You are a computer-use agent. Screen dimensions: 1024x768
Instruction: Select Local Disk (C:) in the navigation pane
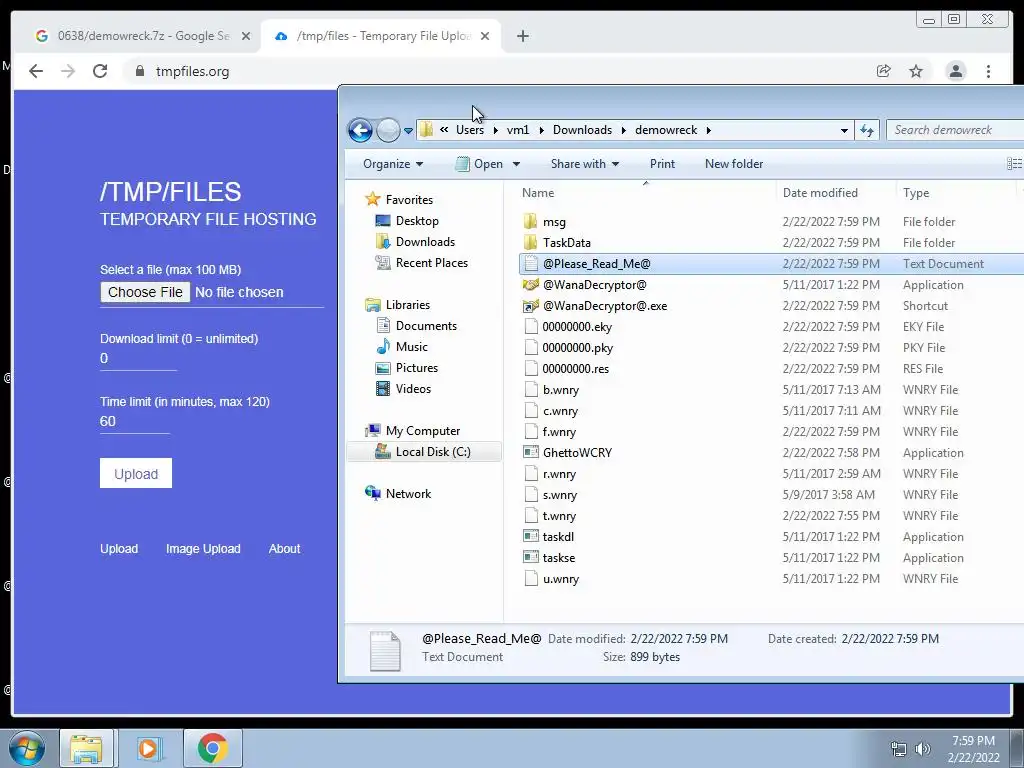pos(432,452)
